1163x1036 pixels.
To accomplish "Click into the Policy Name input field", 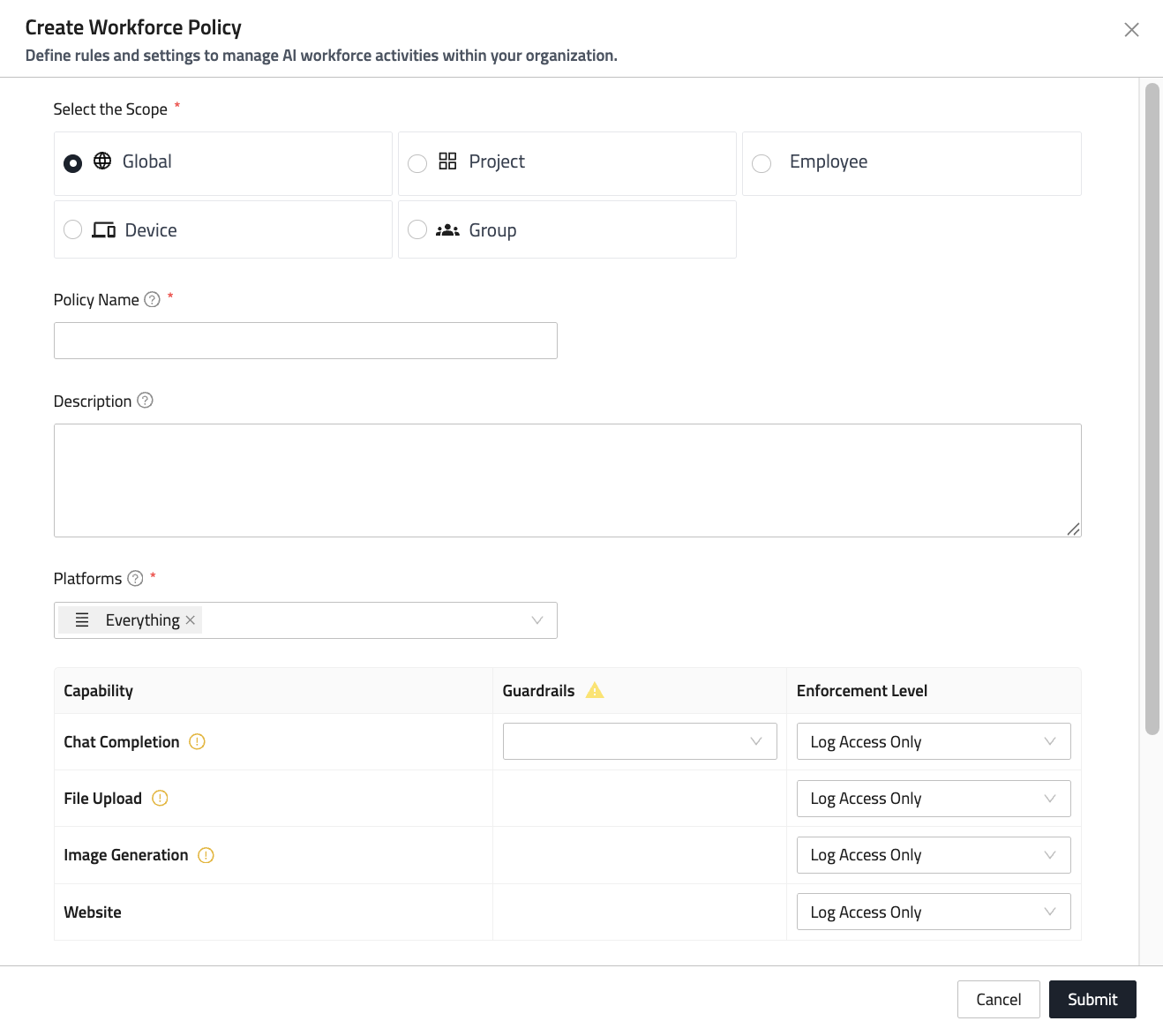I will click(305, 341).
